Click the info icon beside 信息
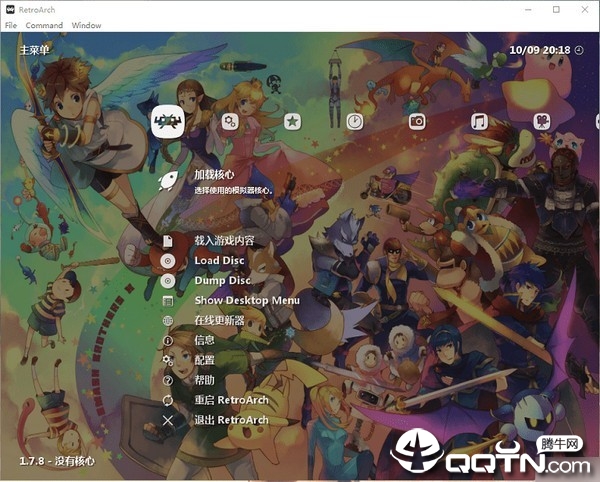Screen dimensions: 600x482 coord(168,340)
